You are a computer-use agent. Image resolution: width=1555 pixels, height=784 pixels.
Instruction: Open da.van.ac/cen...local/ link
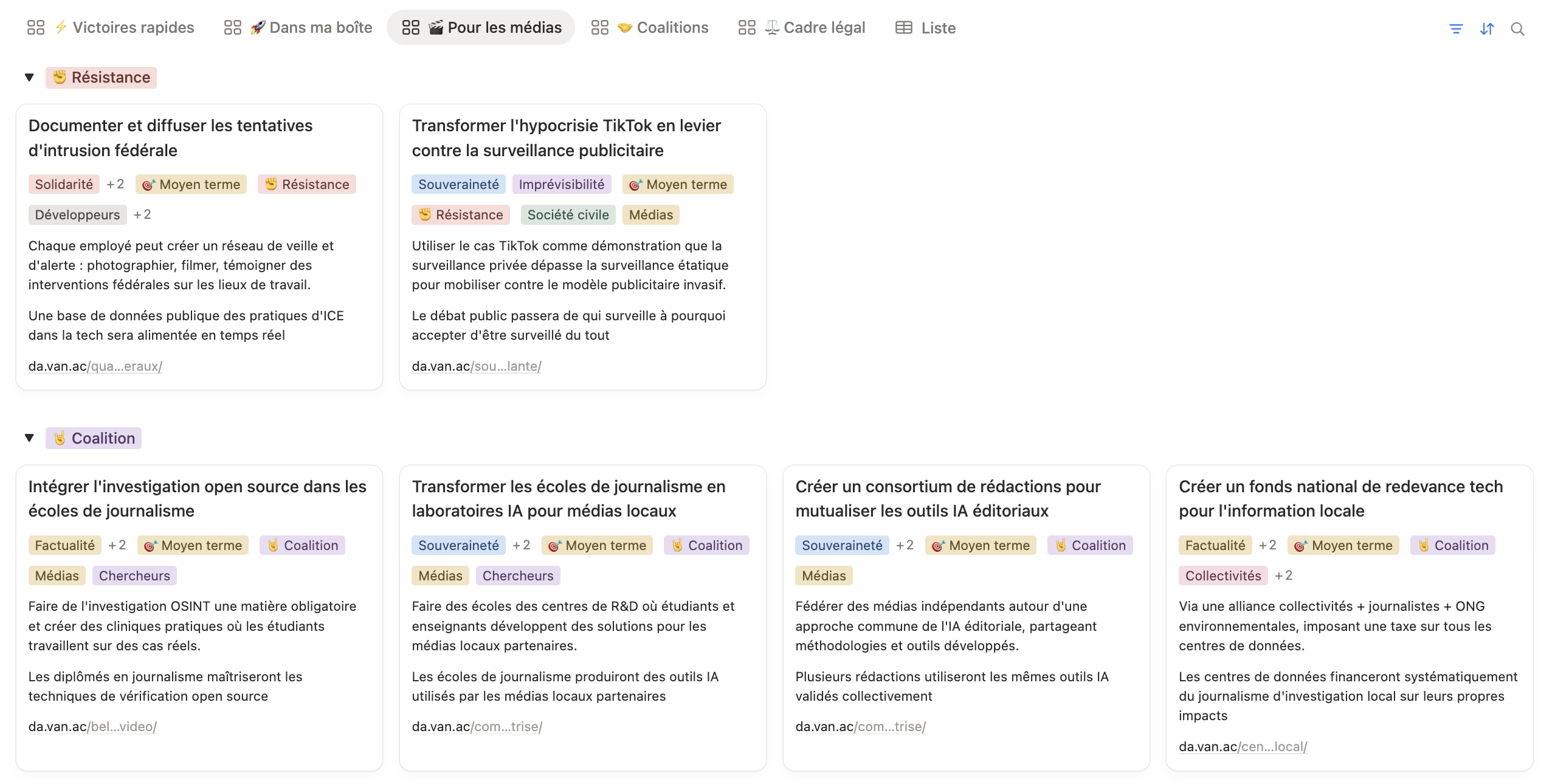pyautogui.click(x=1243, y=746)
